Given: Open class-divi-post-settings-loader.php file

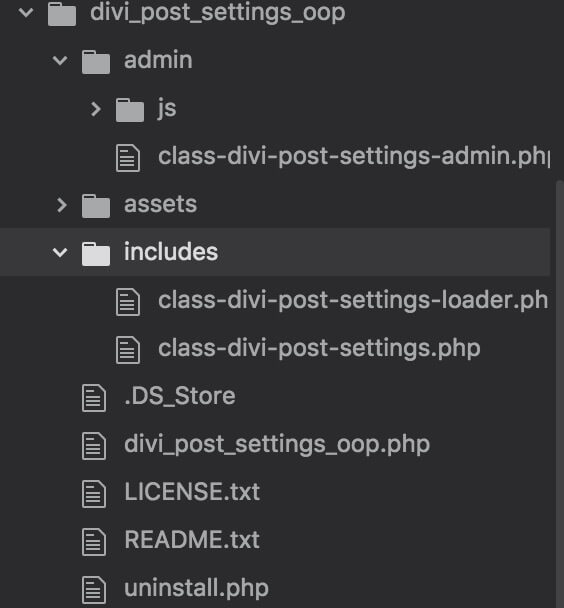Looking at the screenshot, I should coord(353,301).
